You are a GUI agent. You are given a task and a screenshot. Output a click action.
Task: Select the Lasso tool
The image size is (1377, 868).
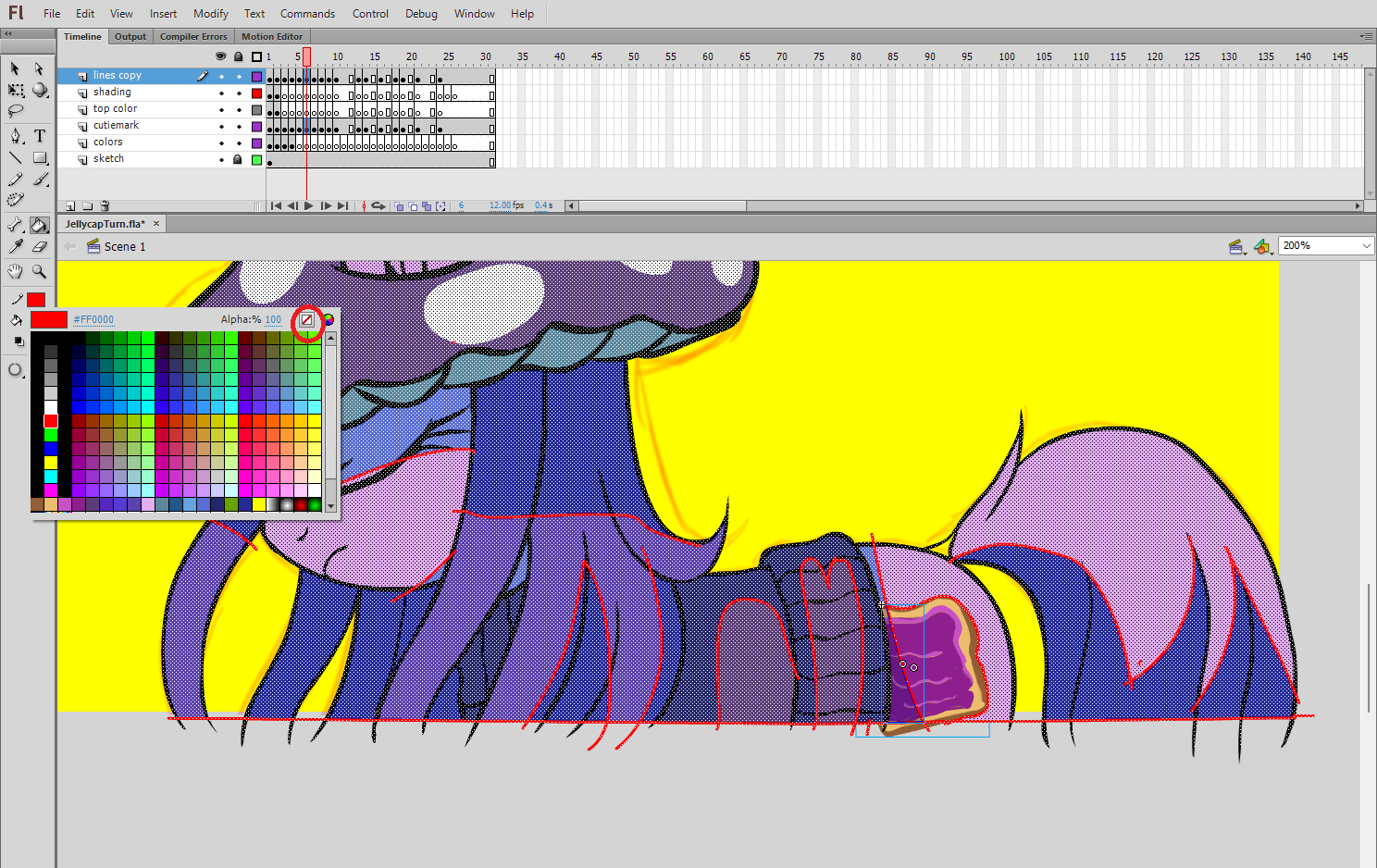pos(16,111)
